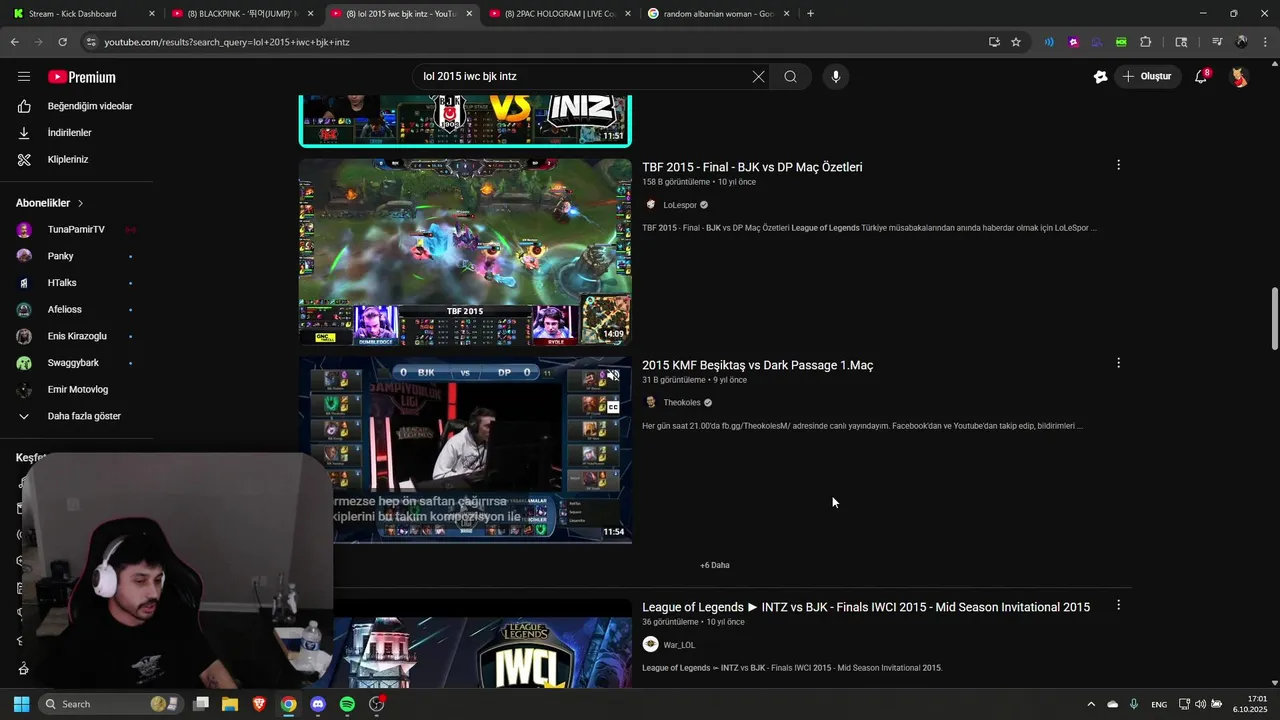Open the Chrome profile avatar
The width and height of the screenshot is (1280, 720).
coord(1241,42)
